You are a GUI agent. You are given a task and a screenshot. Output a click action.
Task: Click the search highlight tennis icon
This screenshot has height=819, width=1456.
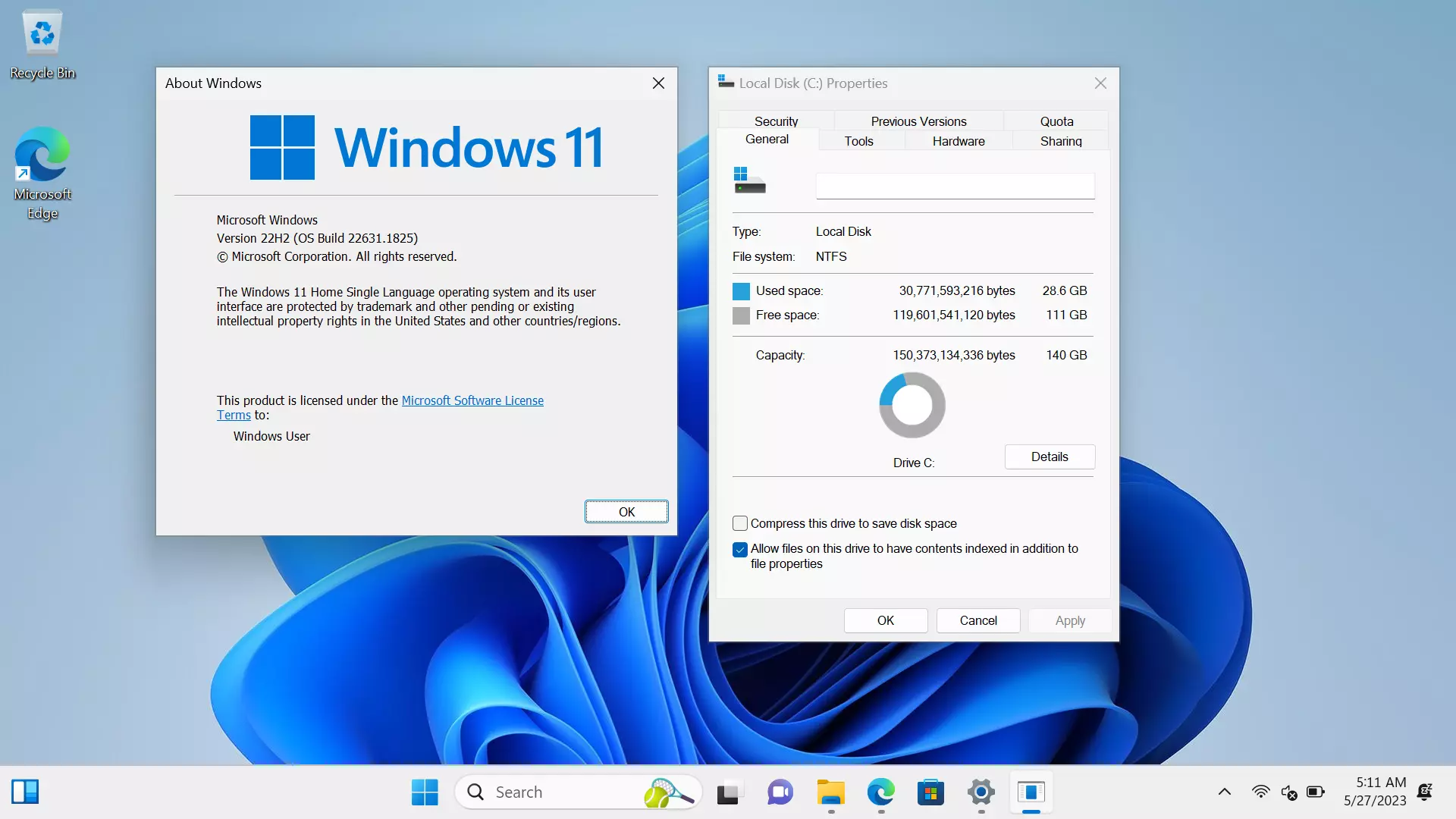tap(667, 792)
